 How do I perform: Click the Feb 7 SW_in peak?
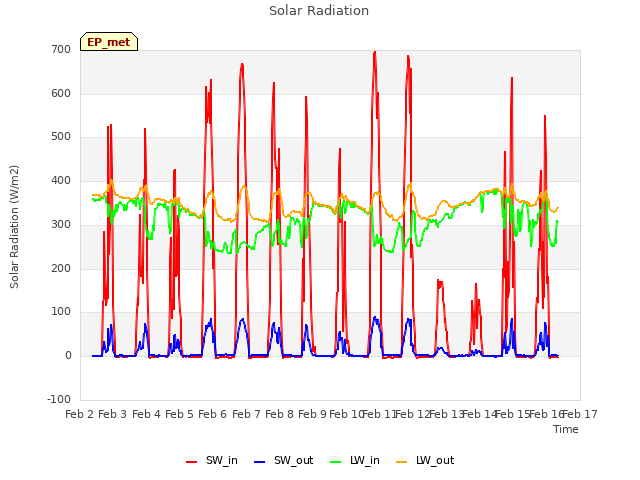point(242,64)
